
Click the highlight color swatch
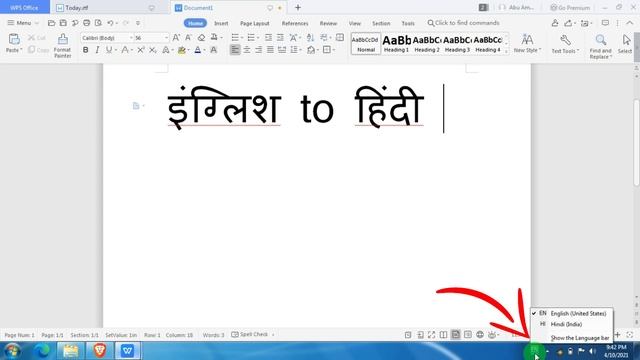tap(181, 50)
